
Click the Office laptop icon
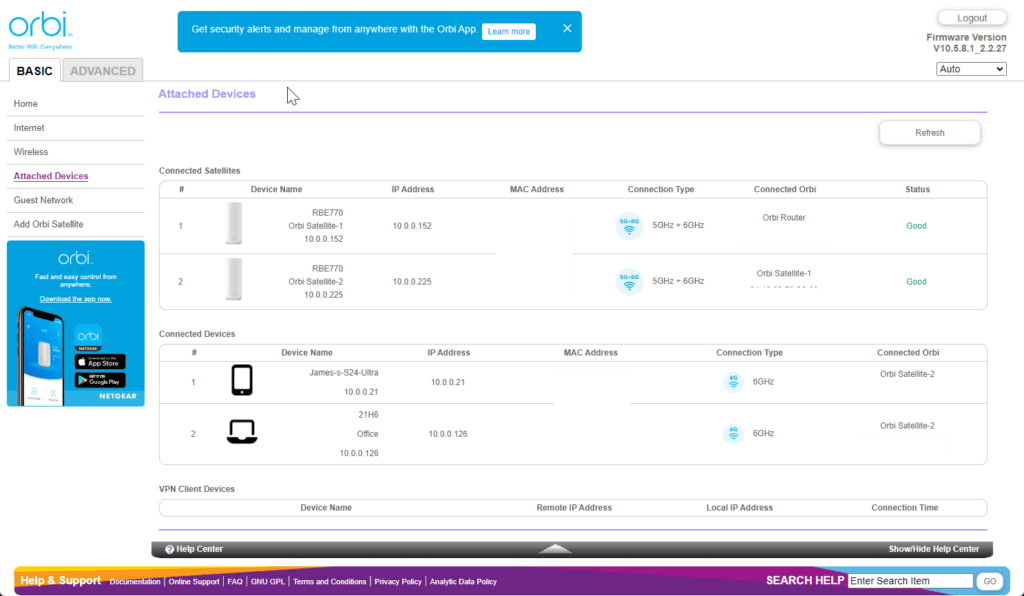[242, 433]
